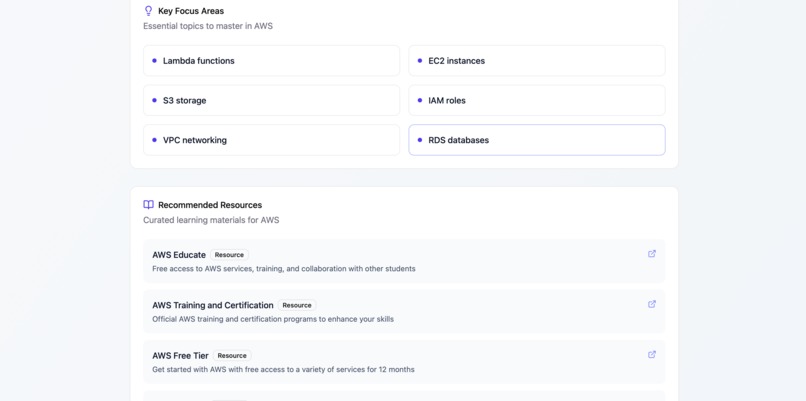Click the Recommended Resources heading
Image resolution: width=806 pixels, height=401 pixels.
(210, 205)
